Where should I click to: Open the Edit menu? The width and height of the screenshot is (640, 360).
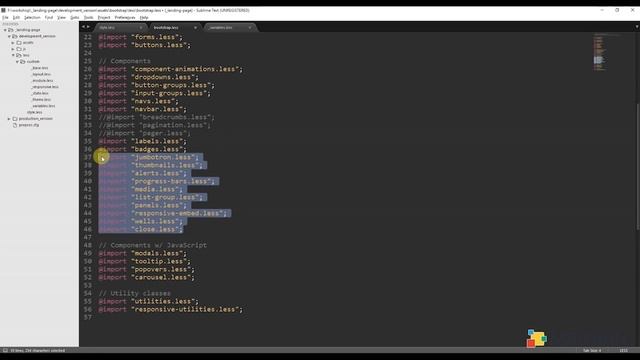pyautogui.click(x=16, y=18)
